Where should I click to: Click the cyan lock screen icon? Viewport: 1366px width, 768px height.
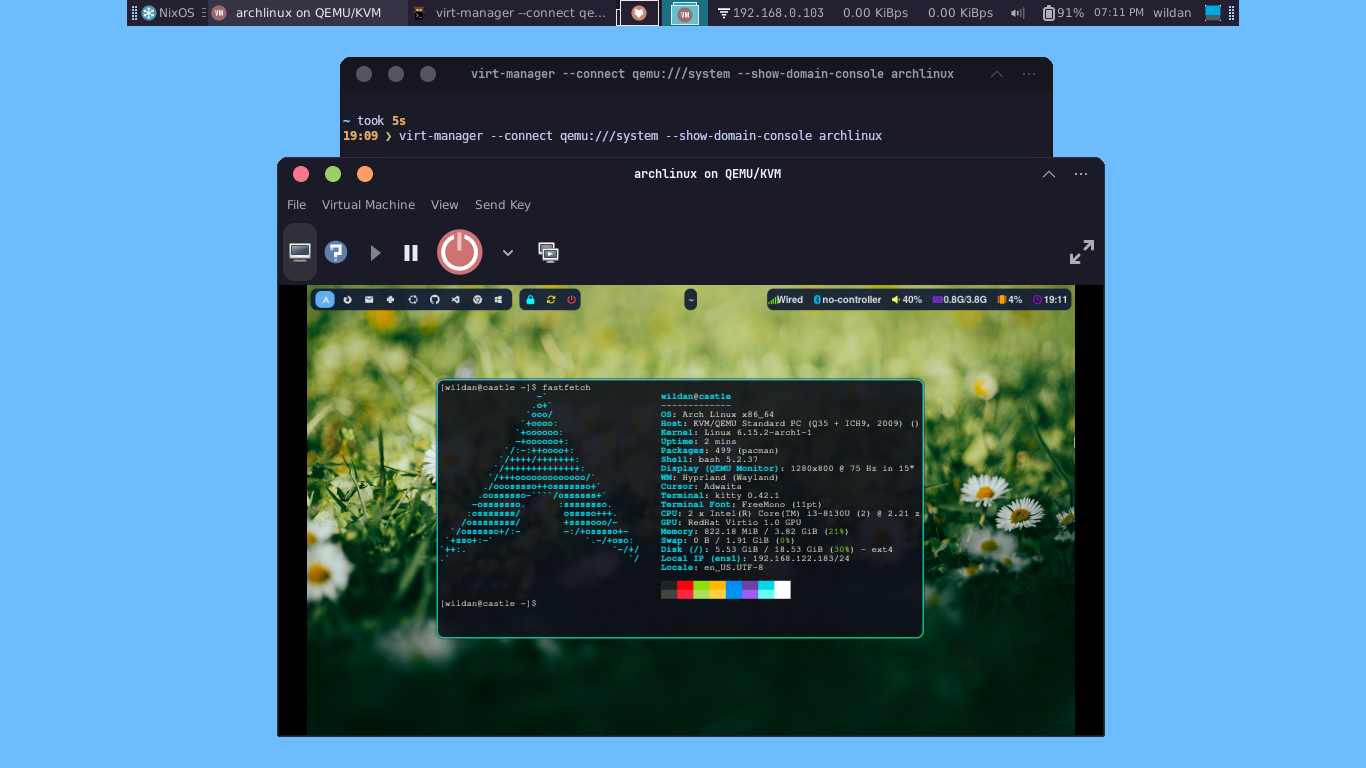[530, 299]
